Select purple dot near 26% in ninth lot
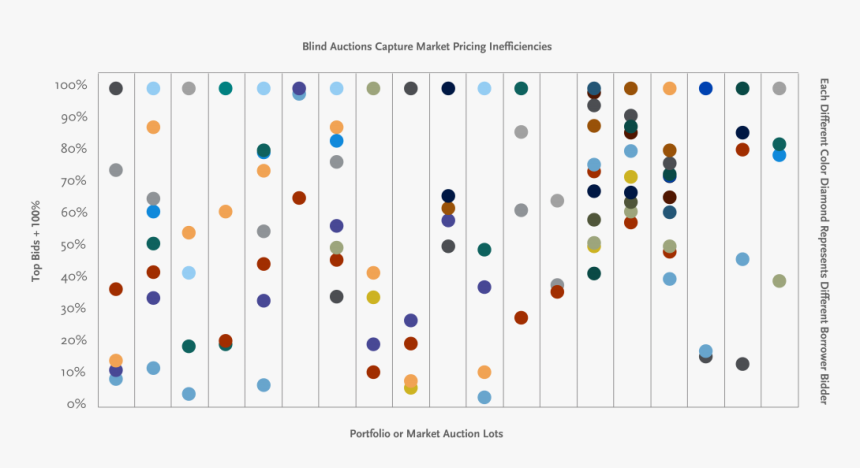The height and width of the screenshot is (468, 860). (411, 320)
